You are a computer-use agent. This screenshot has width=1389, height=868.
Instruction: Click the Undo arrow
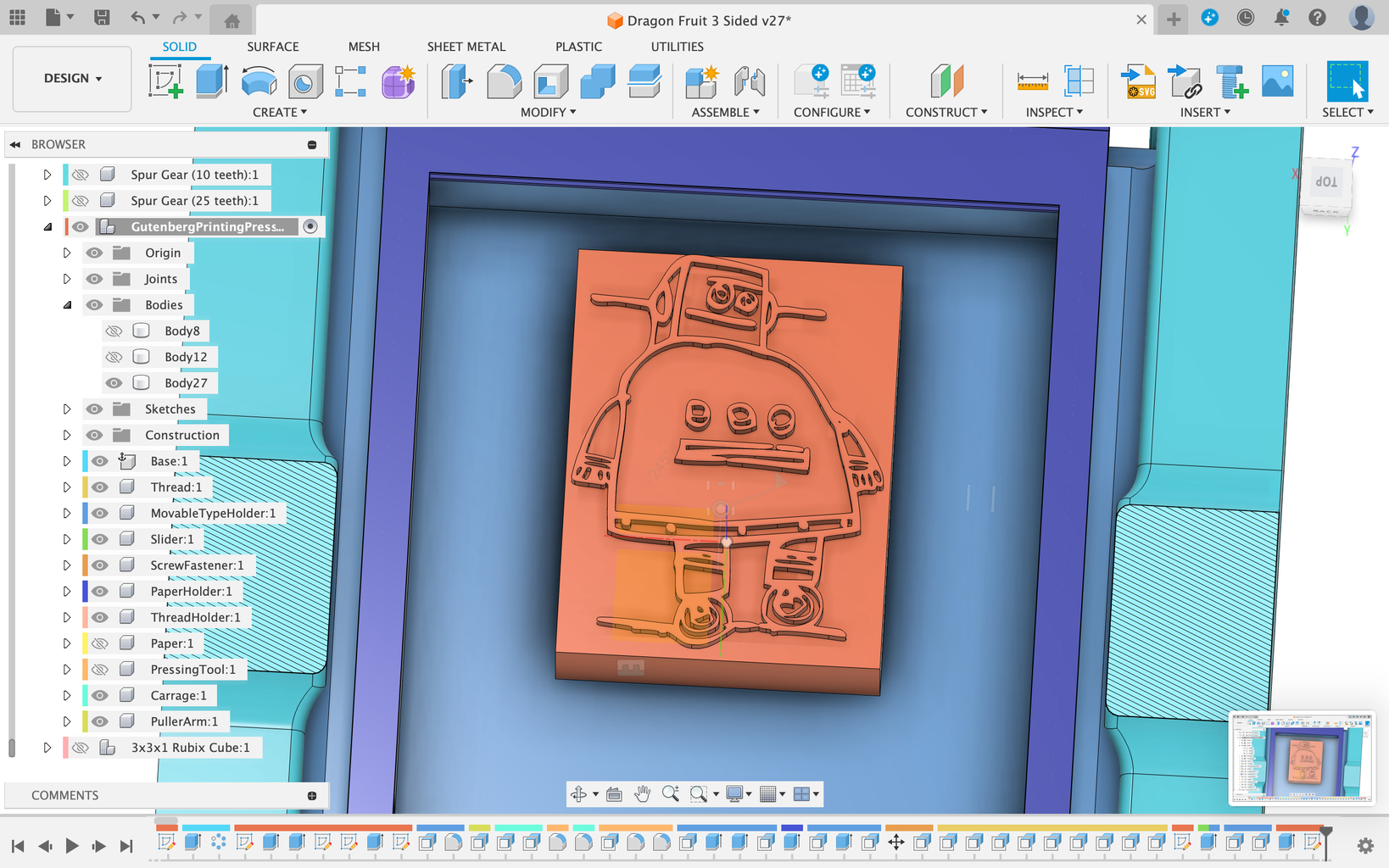(138, 17)
